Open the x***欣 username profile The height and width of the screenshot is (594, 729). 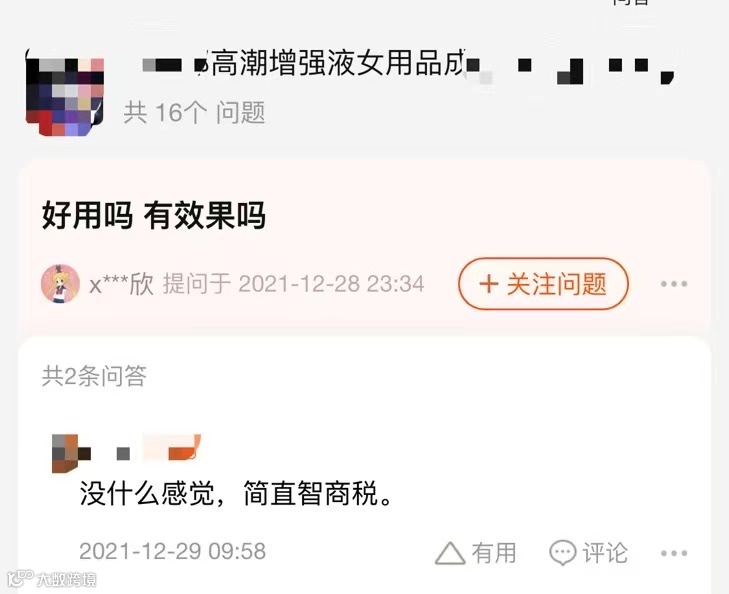point(121,284)
